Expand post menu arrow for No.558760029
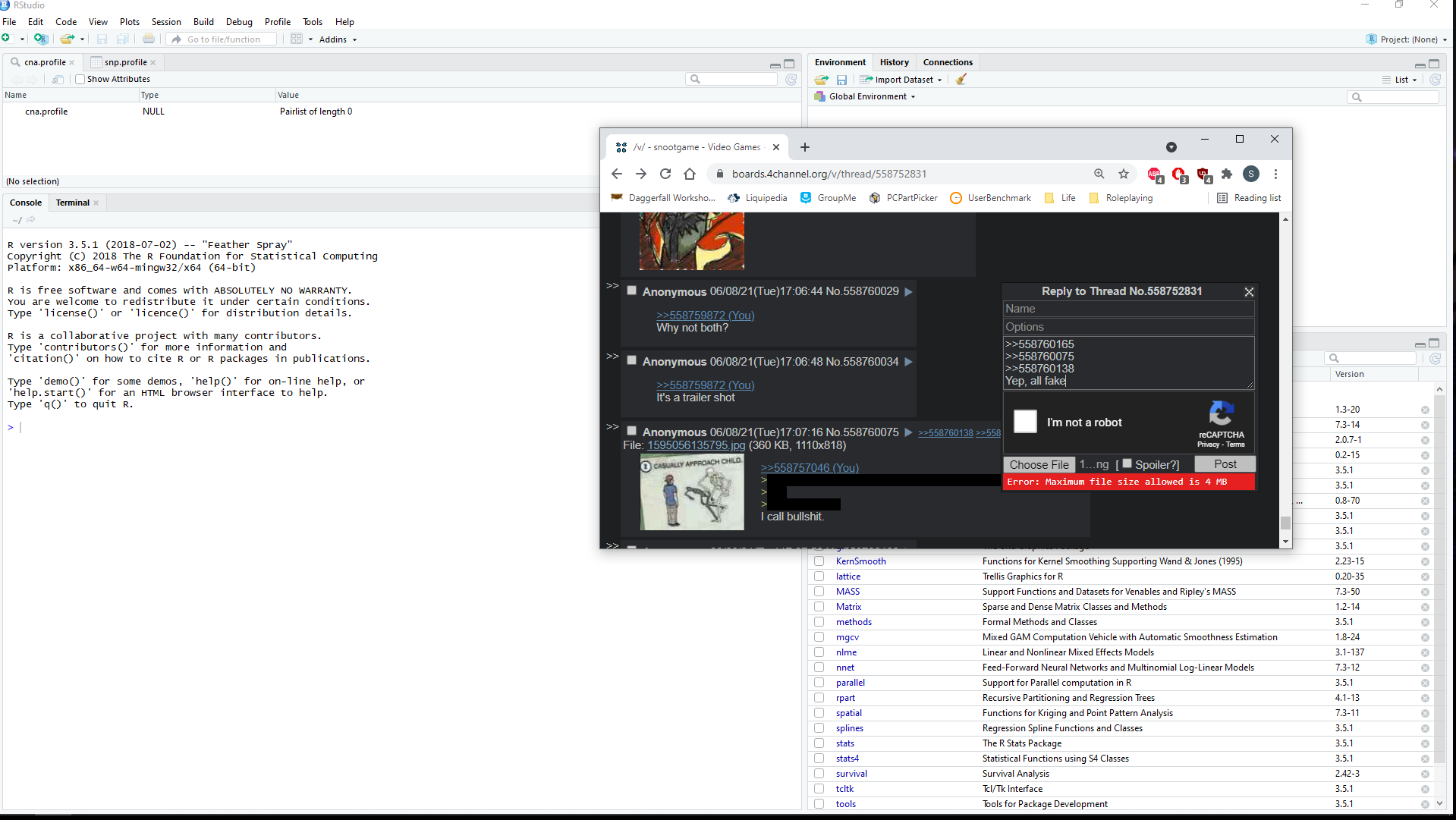The width and height of the screenshot is (1456, 820). pyautogui.click(x=908, y=291)
